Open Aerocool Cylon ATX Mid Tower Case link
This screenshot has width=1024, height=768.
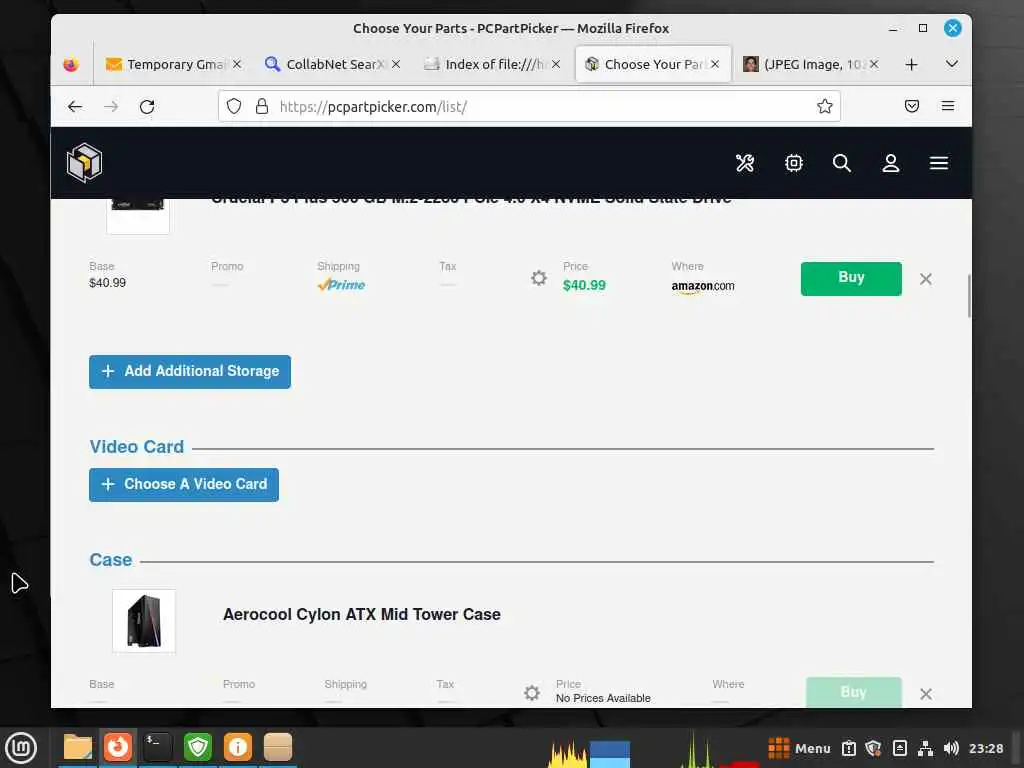coord(362,615)
